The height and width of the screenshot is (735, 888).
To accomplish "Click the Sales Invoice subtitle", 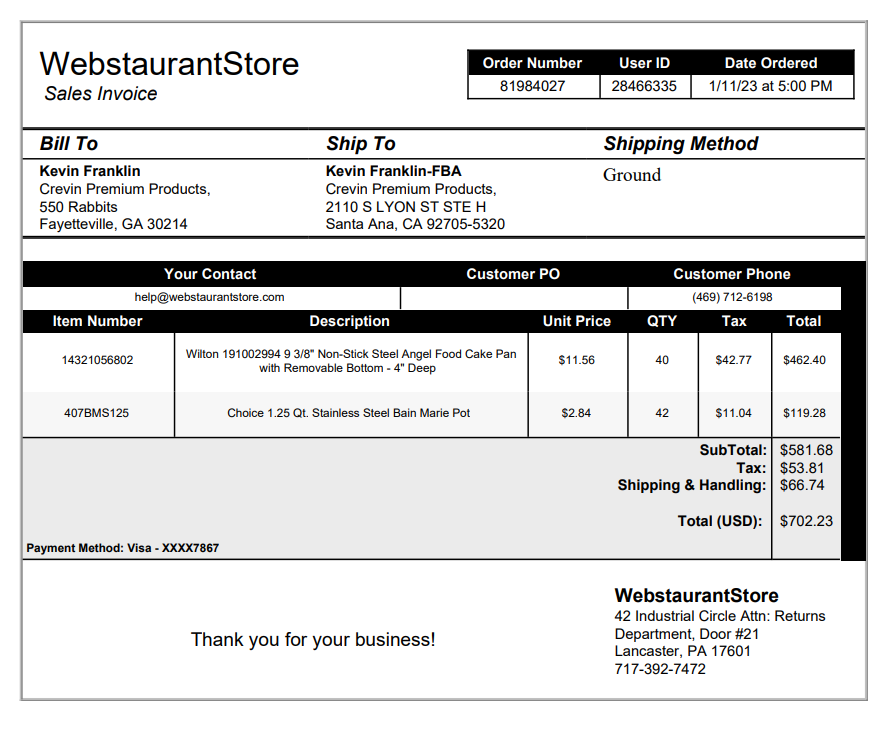I will point(101,93).
